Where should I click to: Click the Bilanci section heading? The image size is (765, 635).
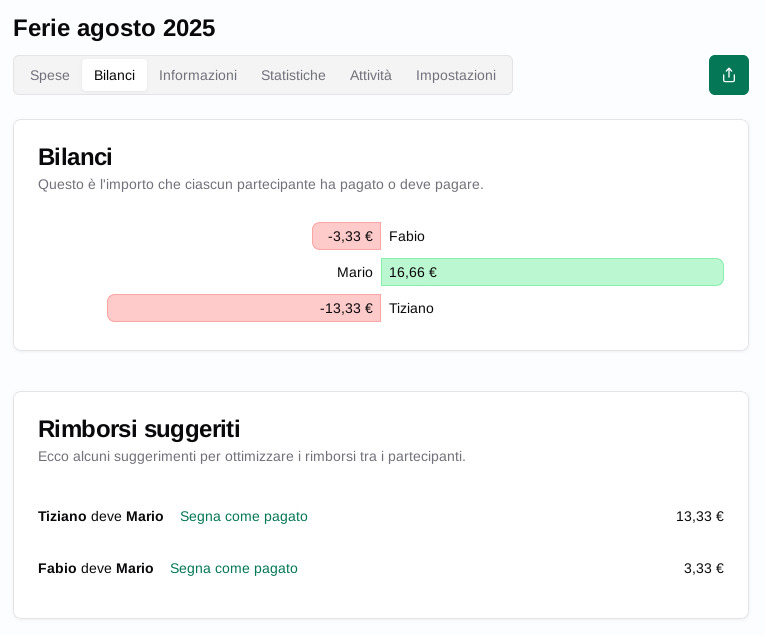75,157
